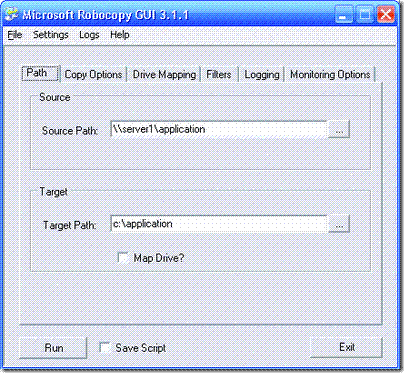Viewport: 404px width, 373px height.
Task: Switch to the Drive Mapping tab
Action: click(164, 74)
